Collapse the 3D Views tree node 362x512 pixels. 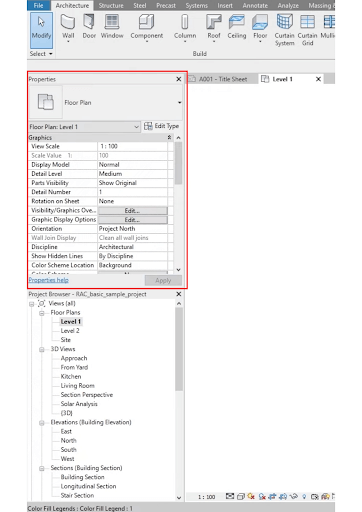coord(42,349)
